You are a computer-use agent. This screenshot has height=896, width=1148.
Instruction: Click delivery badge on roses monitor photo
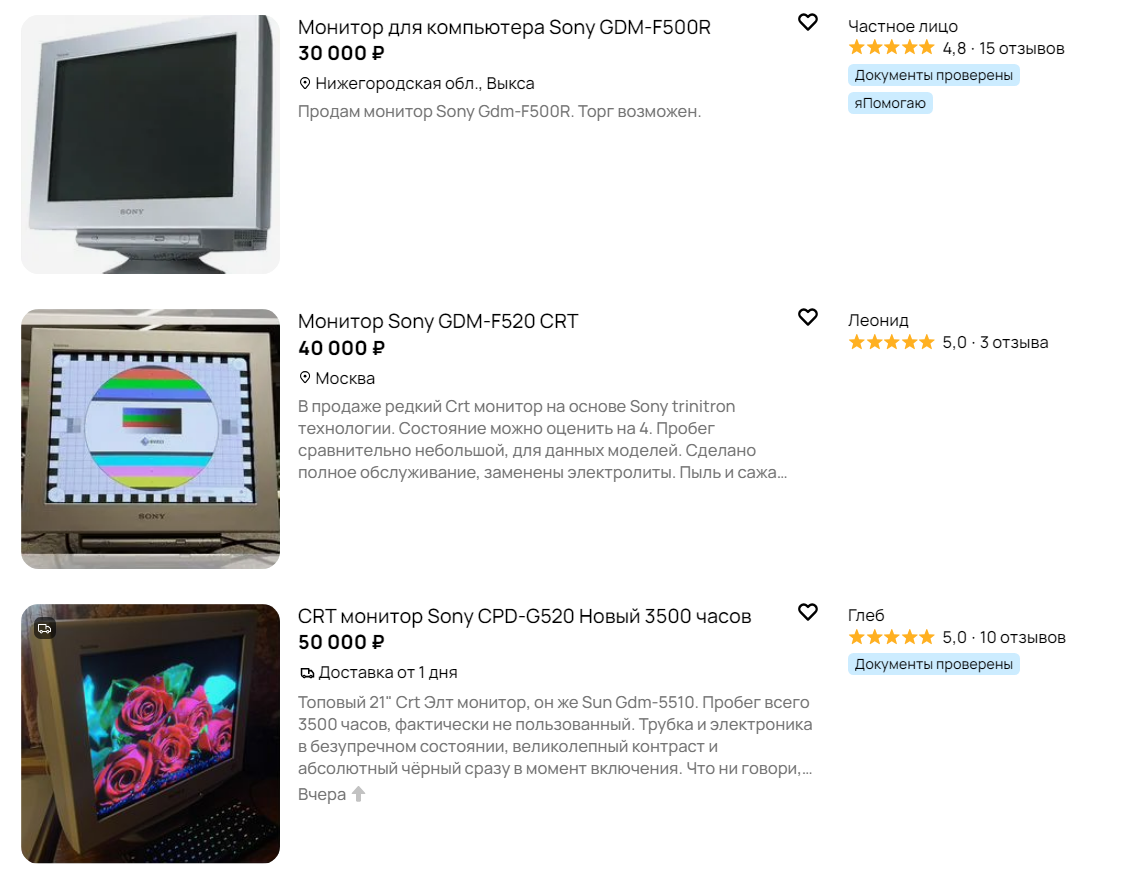coord(45,628)
